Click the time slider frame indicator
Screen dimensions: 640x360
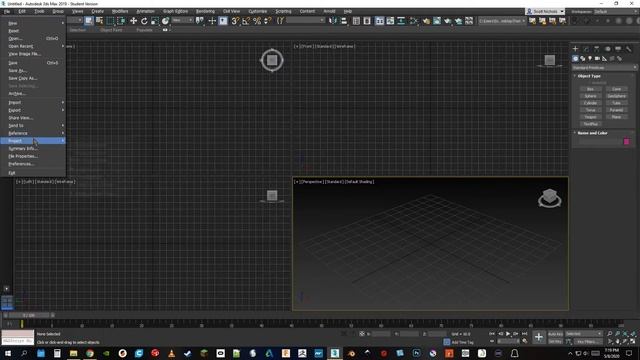click(29, 315)
